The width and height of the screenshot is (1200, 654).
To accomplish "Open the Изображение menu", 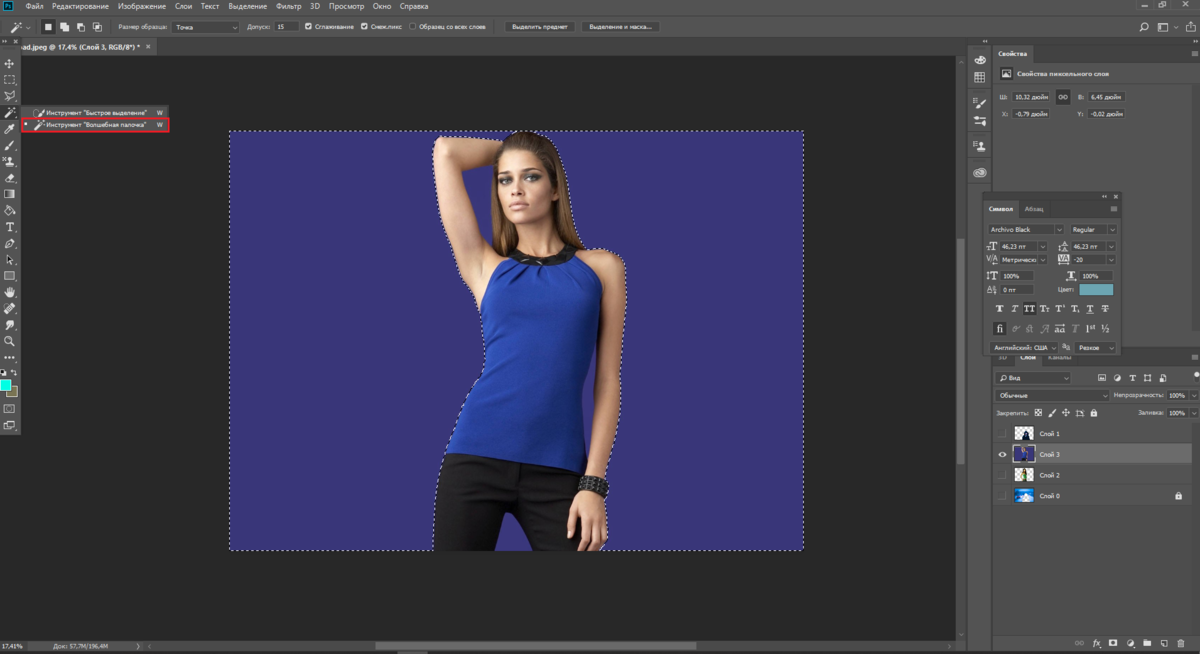I will 141,6.
